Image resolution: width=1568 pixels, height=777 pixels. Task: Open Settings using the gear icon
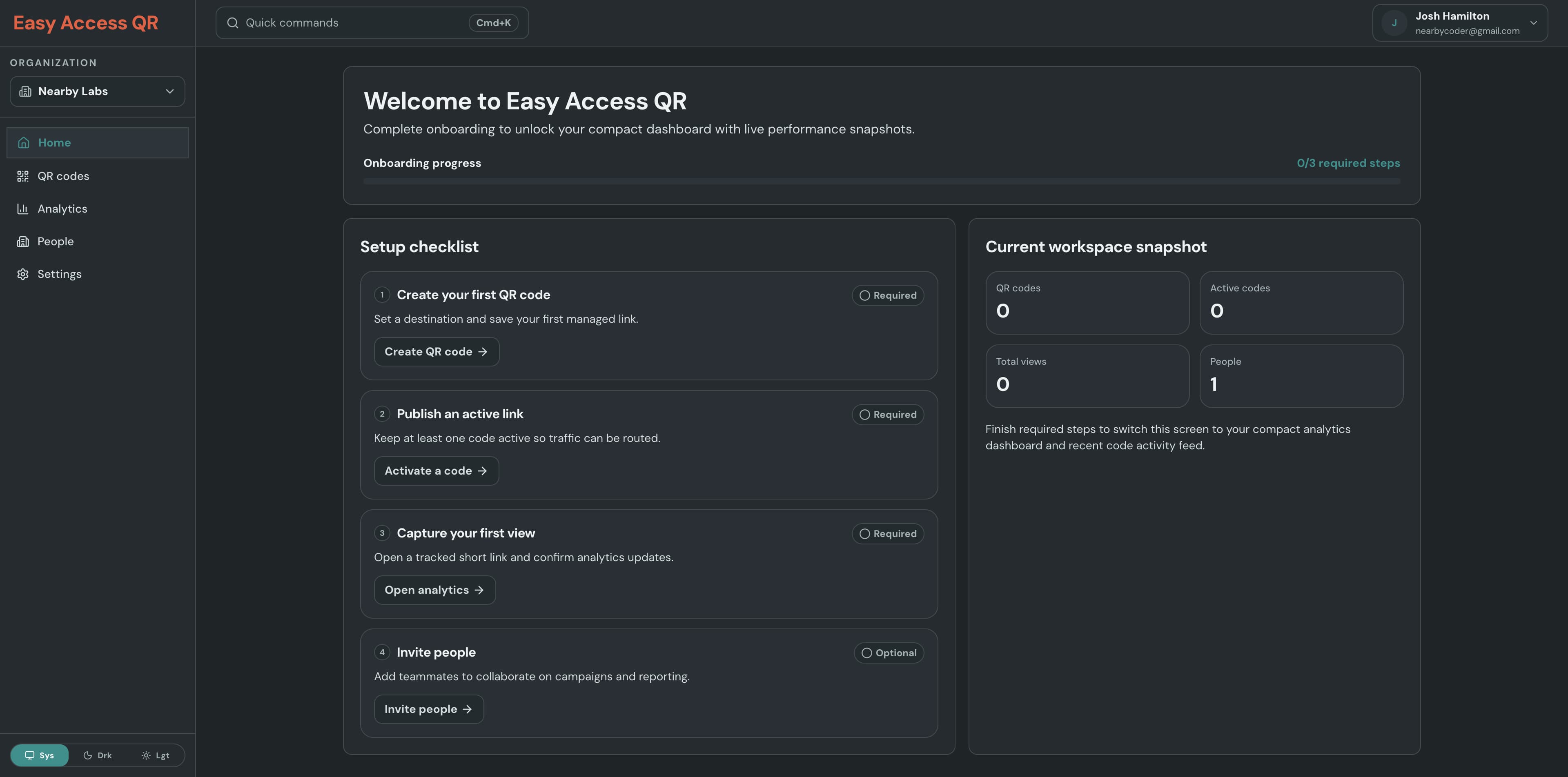point(22,274)
